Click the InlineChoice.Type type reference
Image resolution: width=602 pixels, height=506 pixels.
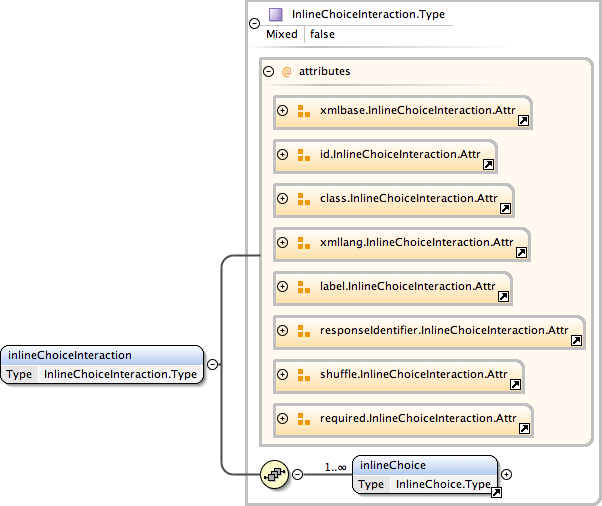[x=442, y=484]
